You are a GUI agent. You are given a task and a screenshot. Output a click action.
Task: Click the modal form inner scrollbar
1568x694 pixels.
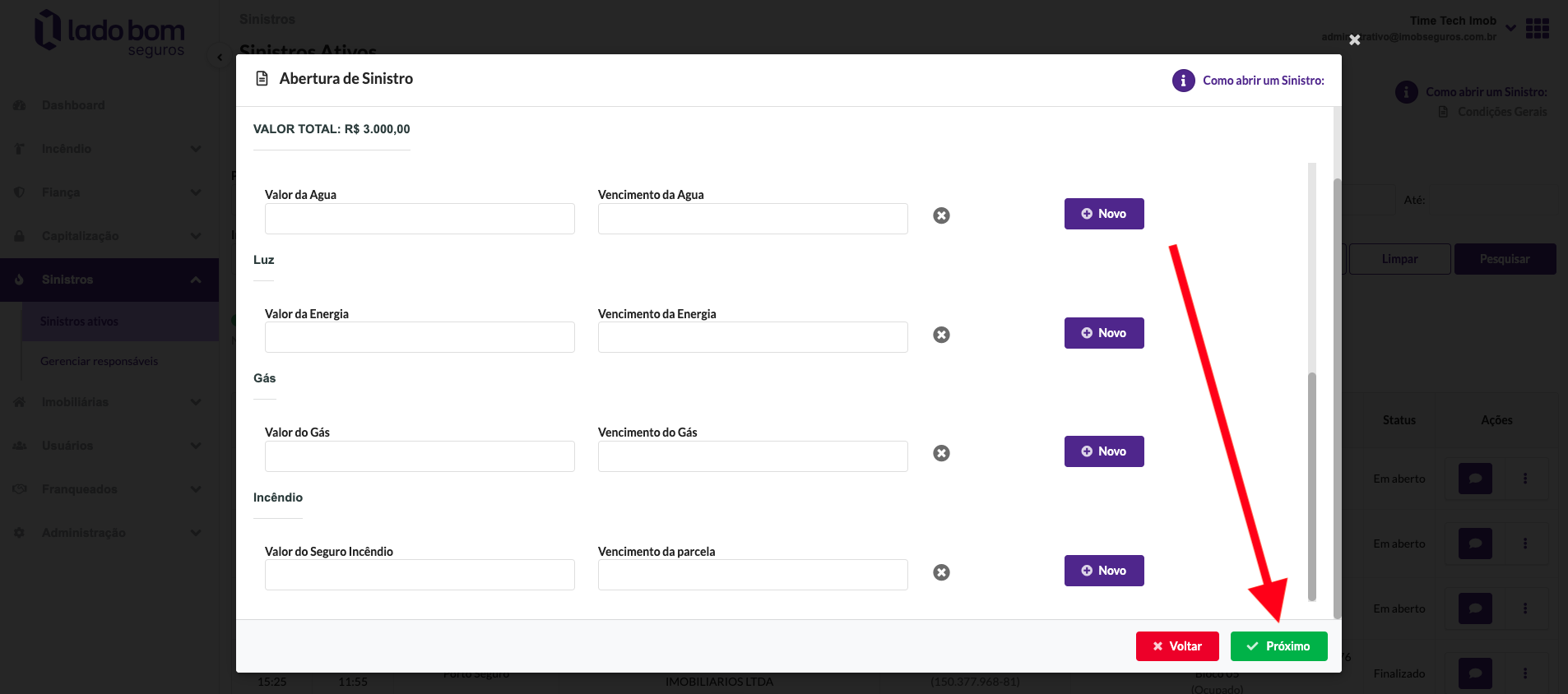(x=1311, y=485)
